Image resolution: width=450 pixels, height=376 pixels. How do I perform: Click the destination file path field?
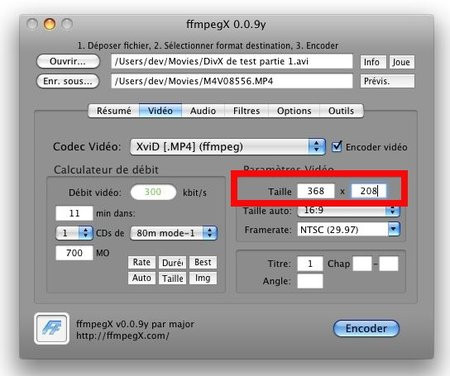[x=232, y=81]
